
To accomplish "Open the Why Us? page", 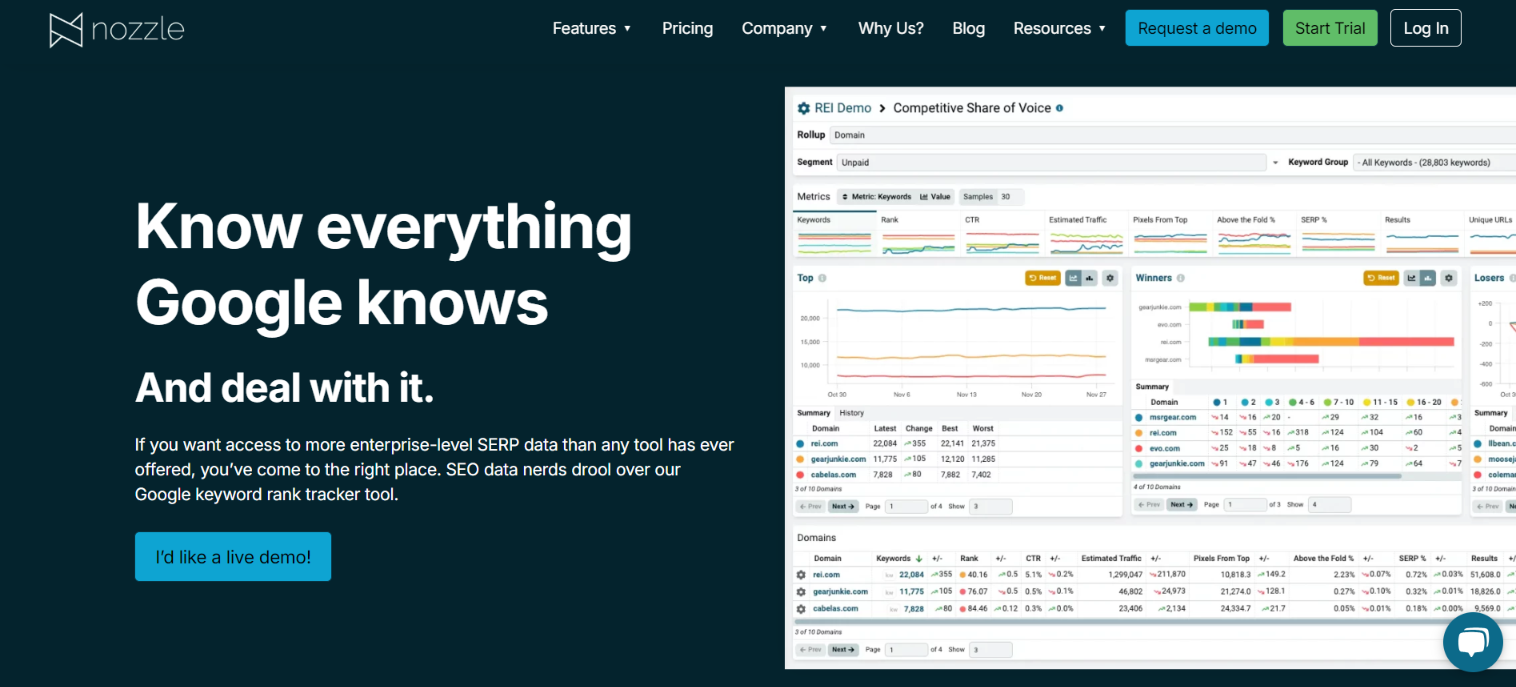I will tap(891, 28).
